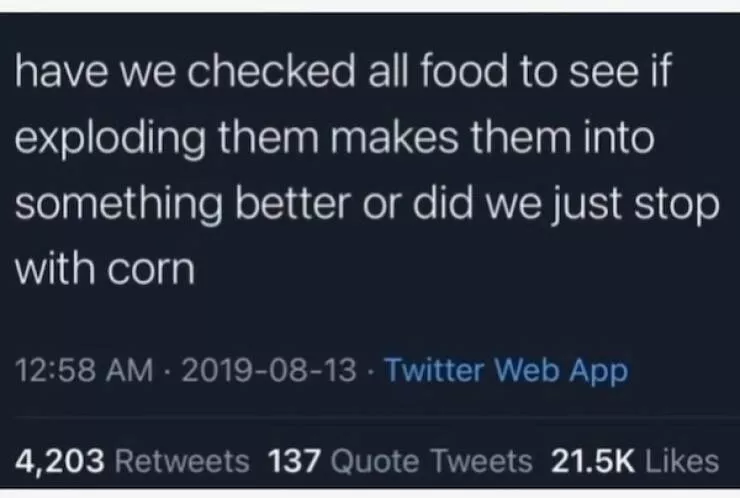Click the number 137 in the stats row
Image resolution: width=740 pixels, height=498 pixels.
click(294, 460)
